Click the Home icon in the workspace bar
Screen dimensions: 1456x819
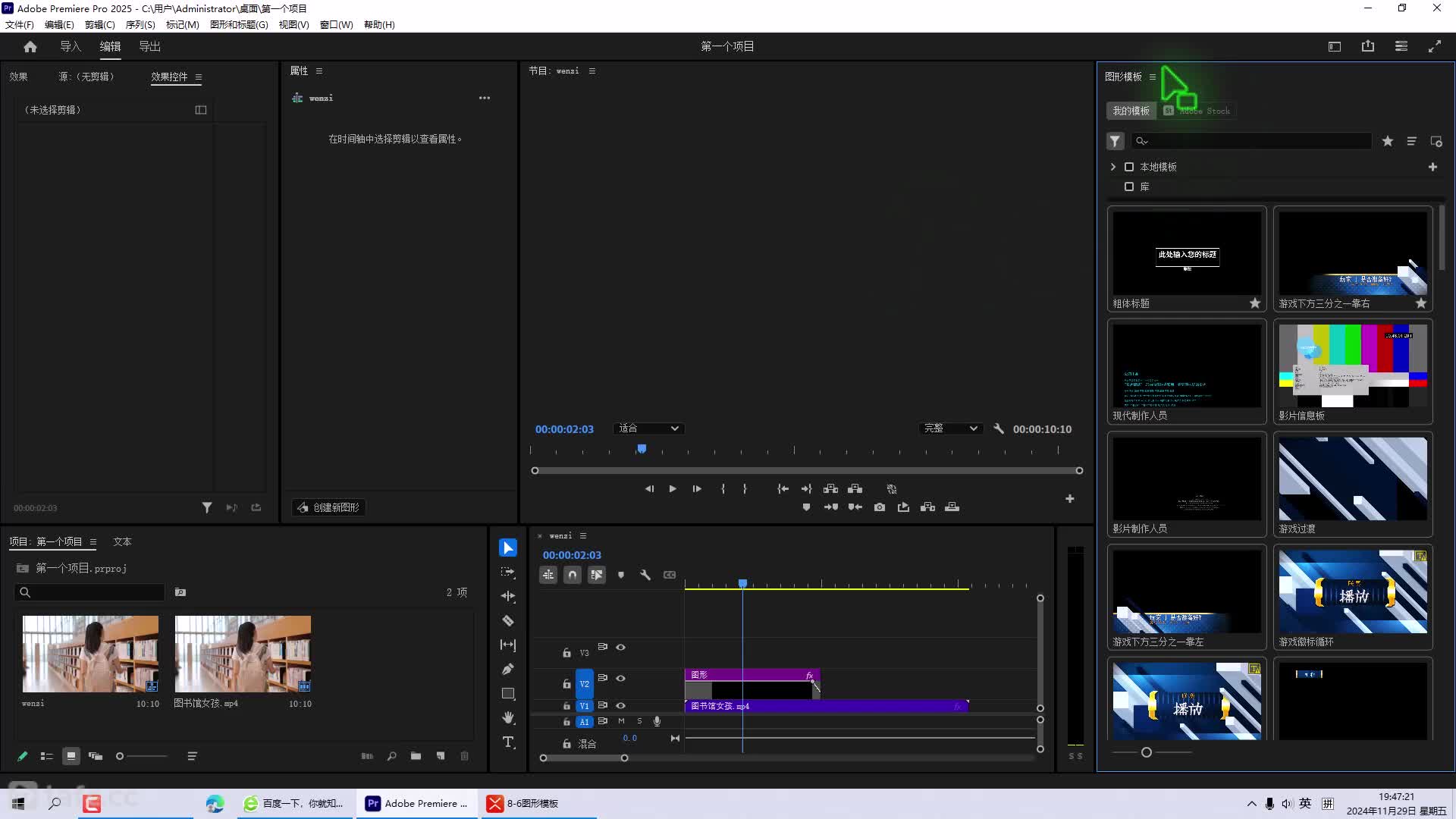pos(30,46)
